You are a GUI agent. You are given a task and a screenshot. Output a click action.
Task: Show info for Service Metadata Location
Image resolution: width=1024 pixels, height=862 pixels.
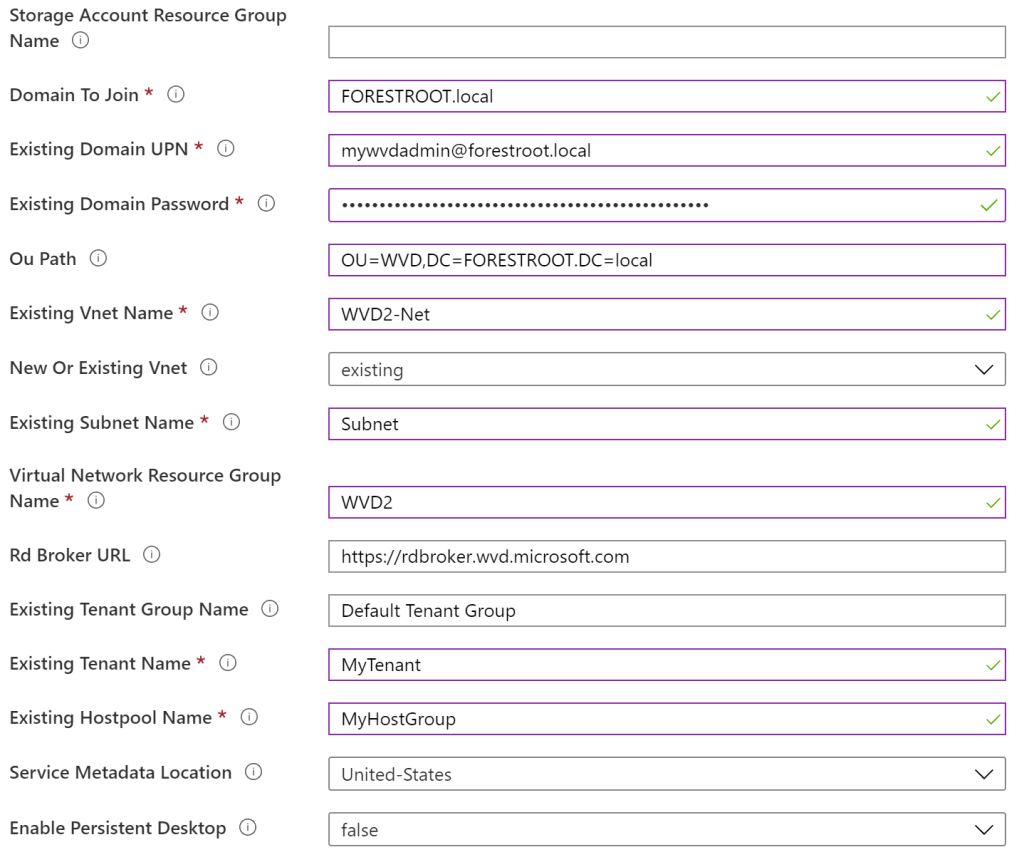pos(253,773)
